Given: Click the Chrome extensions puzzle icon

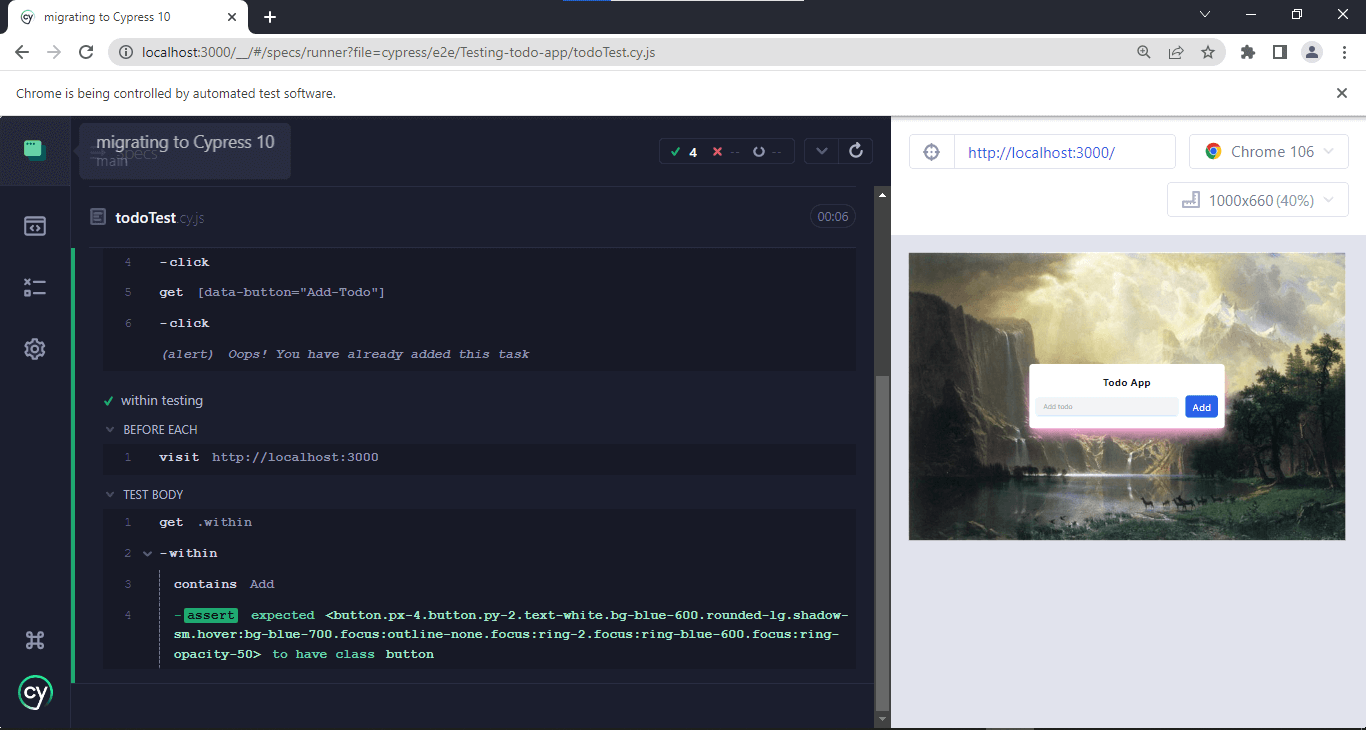Looking at the screenshot, I should coord(1247,52).
